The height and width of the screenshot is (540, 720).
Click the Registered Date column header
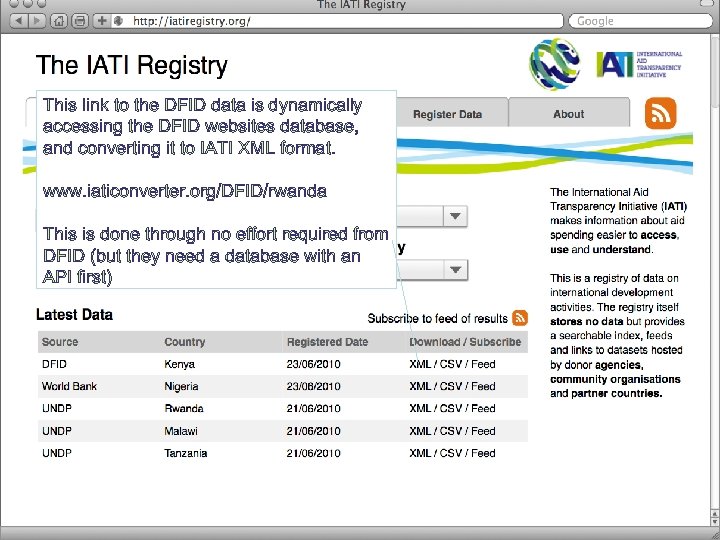coord(327,342)
